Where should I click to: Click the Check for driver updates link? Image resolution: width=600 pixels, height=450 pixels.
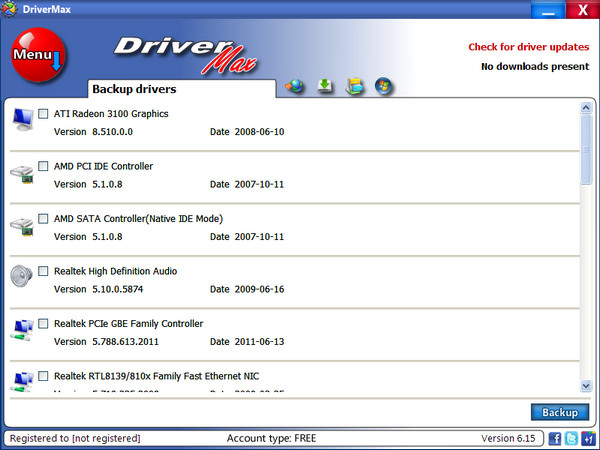[x=528, y=47]
